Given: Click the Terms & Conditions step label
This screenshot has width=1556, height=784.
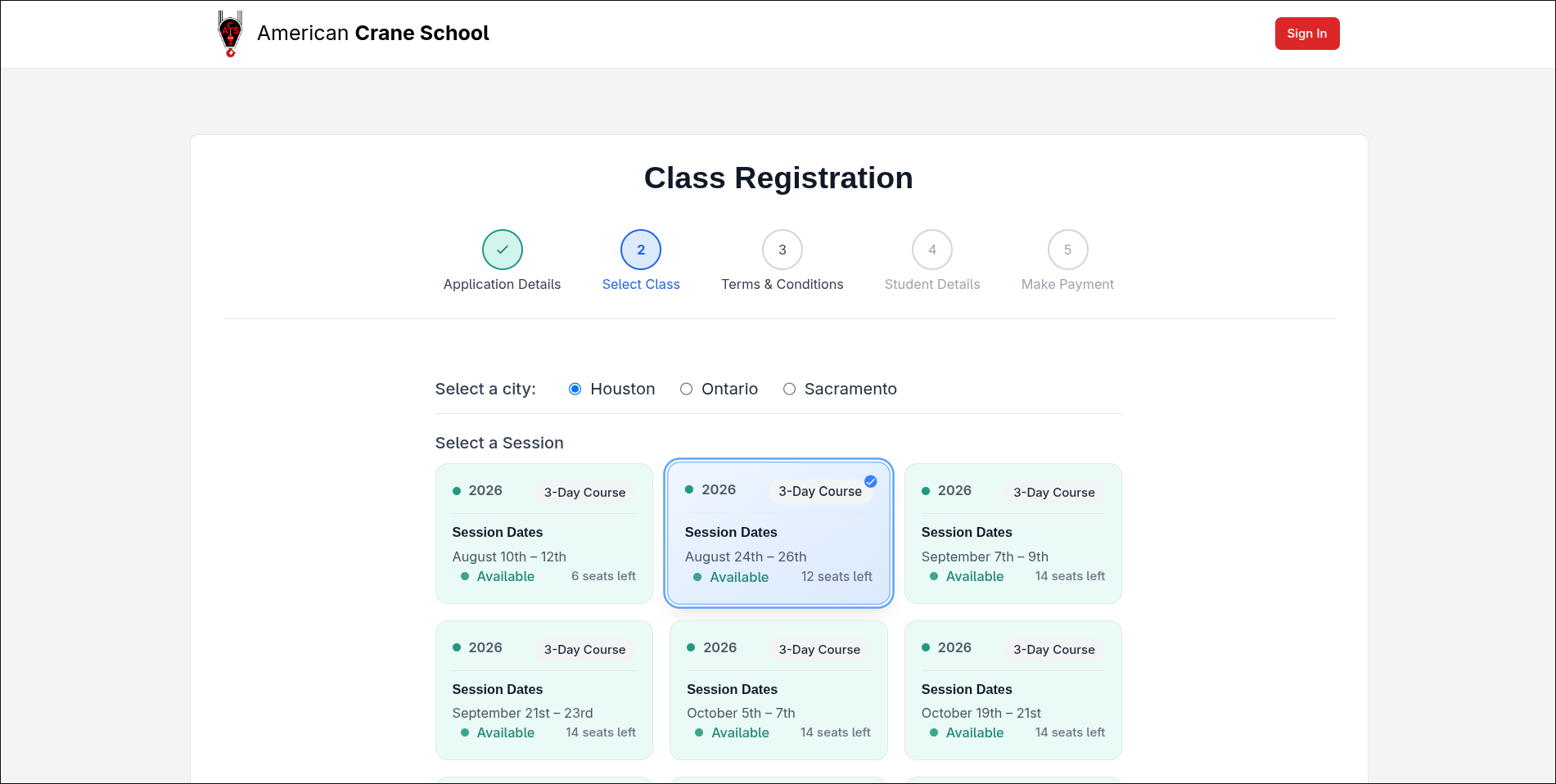Looking at the screenshot, I should coord(783,284).
